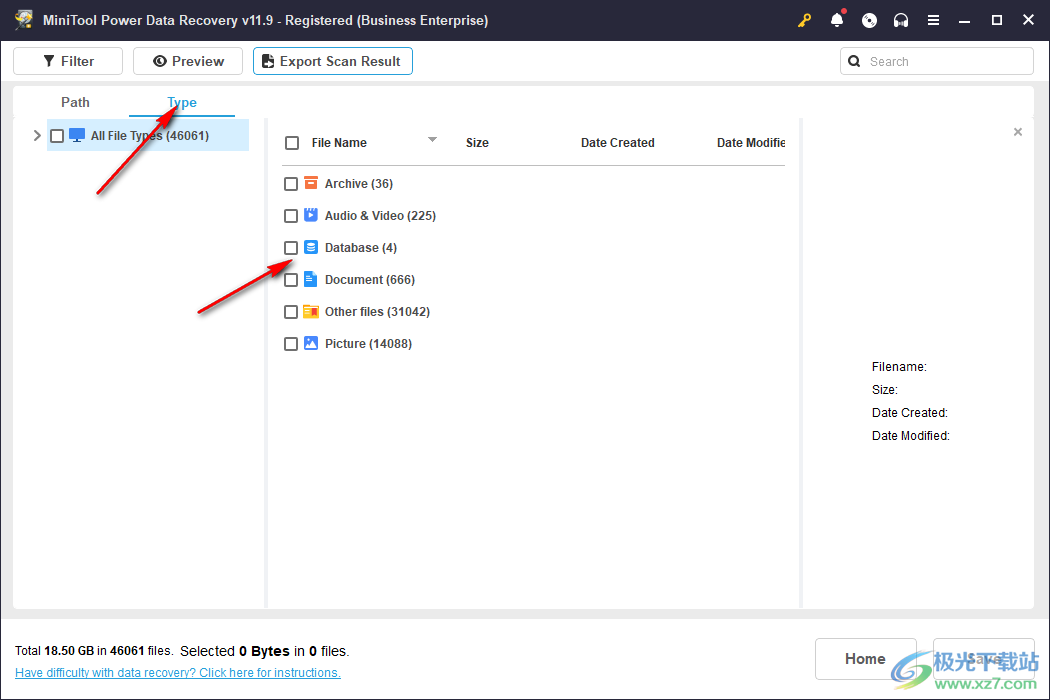Image resolution: width=1050 pixels, height=700 pixels.
Task: Enable the All File Types checkbox
Action: (57, 136)
